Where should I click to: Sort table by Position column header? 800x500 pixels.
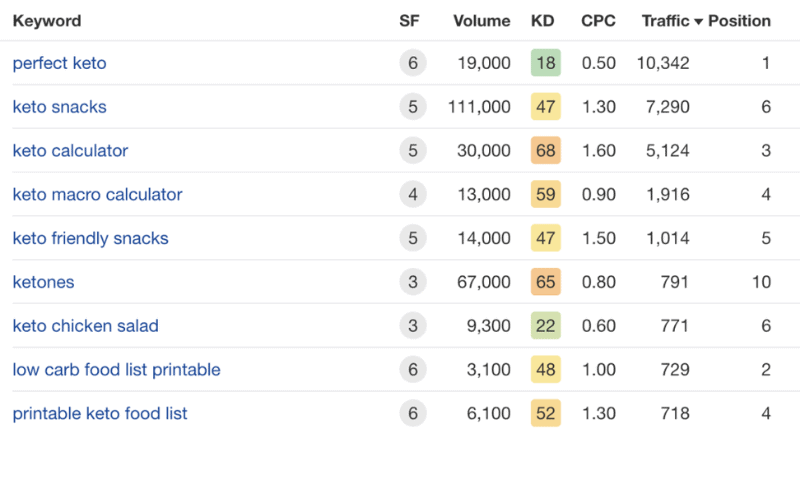pos(739,21)
